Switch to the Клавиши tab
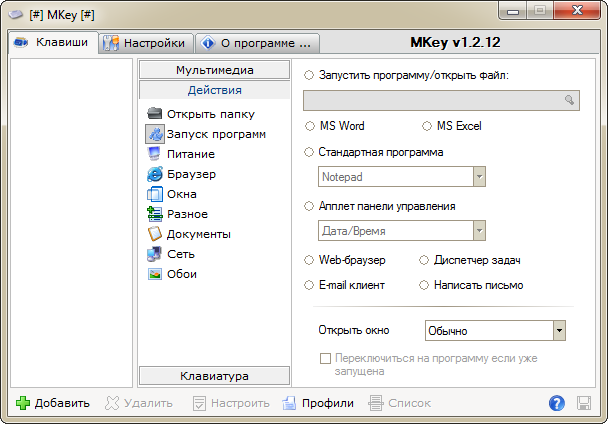 53,42
